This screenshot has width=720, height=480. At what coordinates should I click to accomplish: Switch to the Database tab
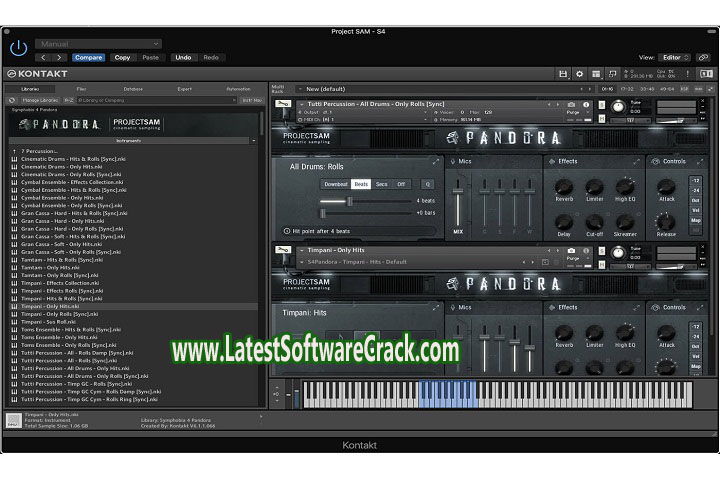click(133, 89)
